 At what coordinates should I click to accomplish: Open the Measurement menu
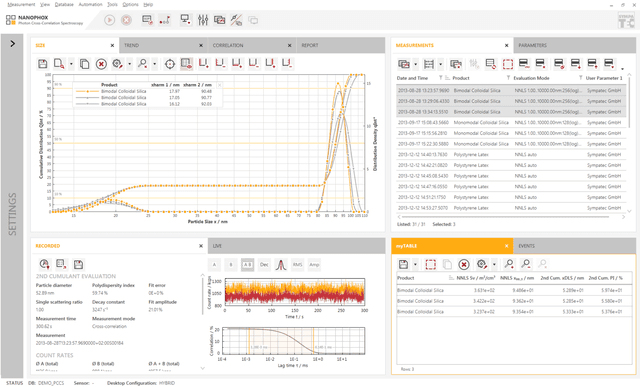tap(21, 4)
